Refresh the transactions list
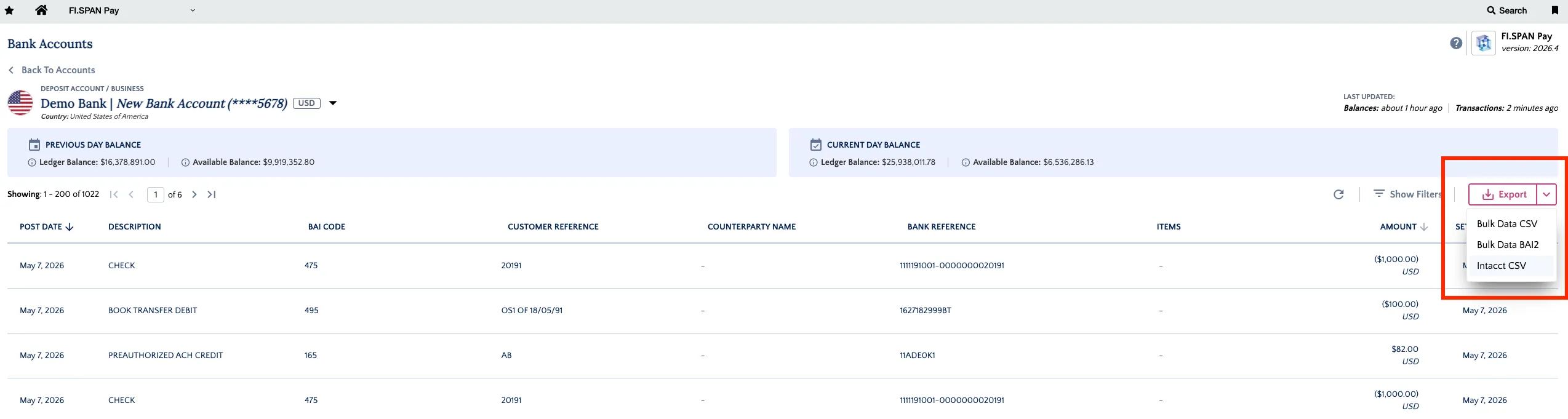The image size is (1568, 419). (1338, 194)
